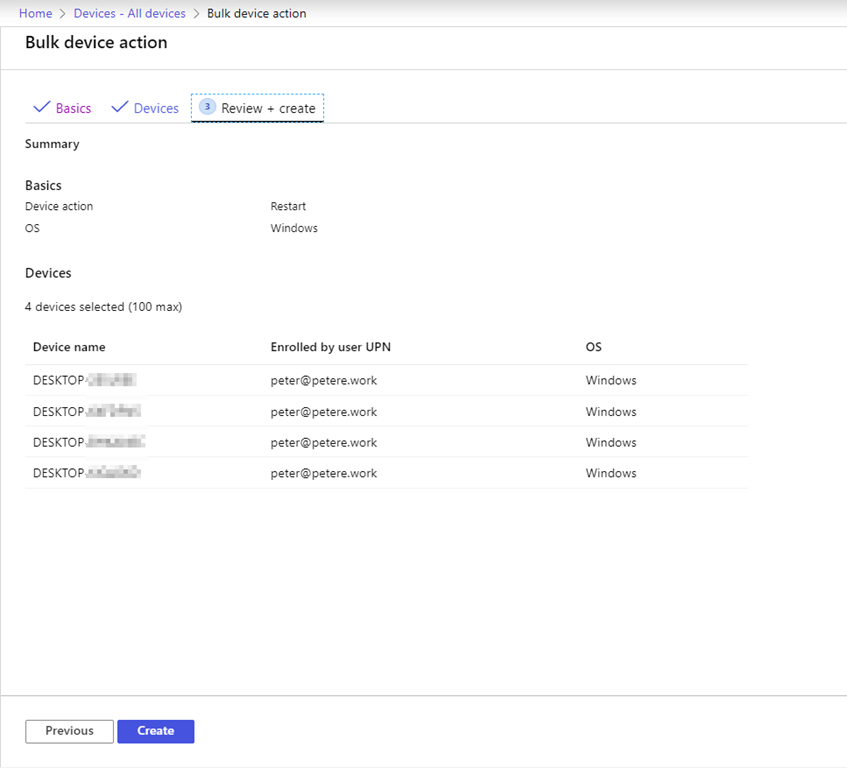Image resolution: width=847 pixels, height=768 pixels.
Task: Click the Restart device action value
Action: 288,206
